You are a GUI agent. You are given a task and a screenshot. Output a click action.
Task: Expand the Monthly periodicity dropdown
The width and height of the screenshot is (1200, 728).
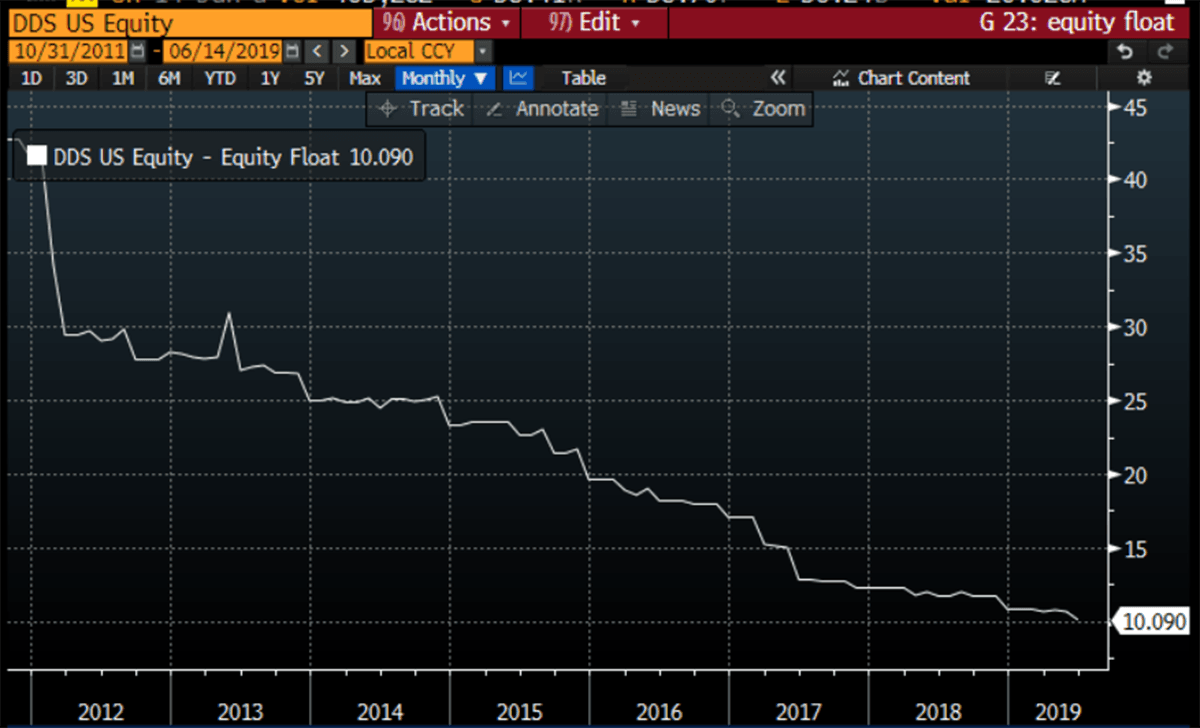point(445,78)
